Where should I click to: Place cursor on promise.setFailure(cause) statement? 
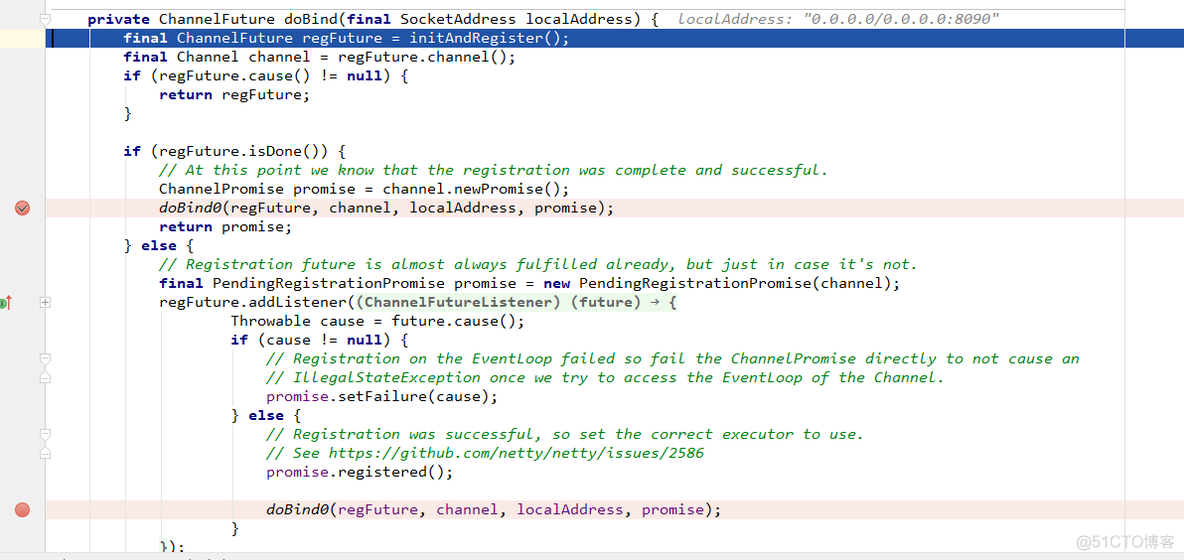[381, 396]
